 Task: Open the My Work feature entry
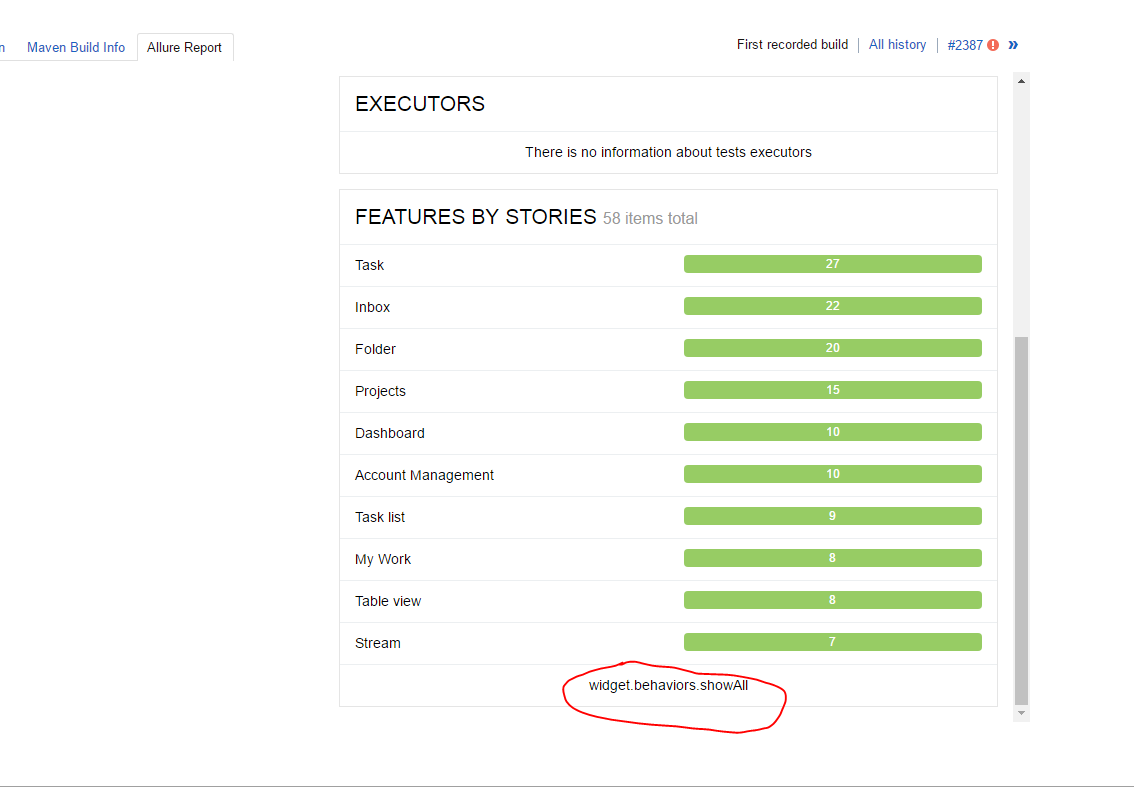(383, 558)
